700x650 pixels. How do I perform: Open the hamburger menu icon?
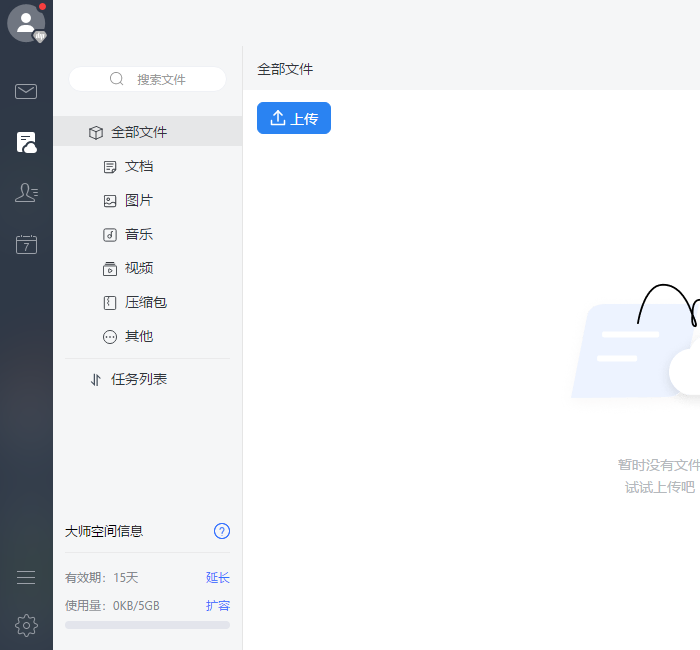pos(26,577)
